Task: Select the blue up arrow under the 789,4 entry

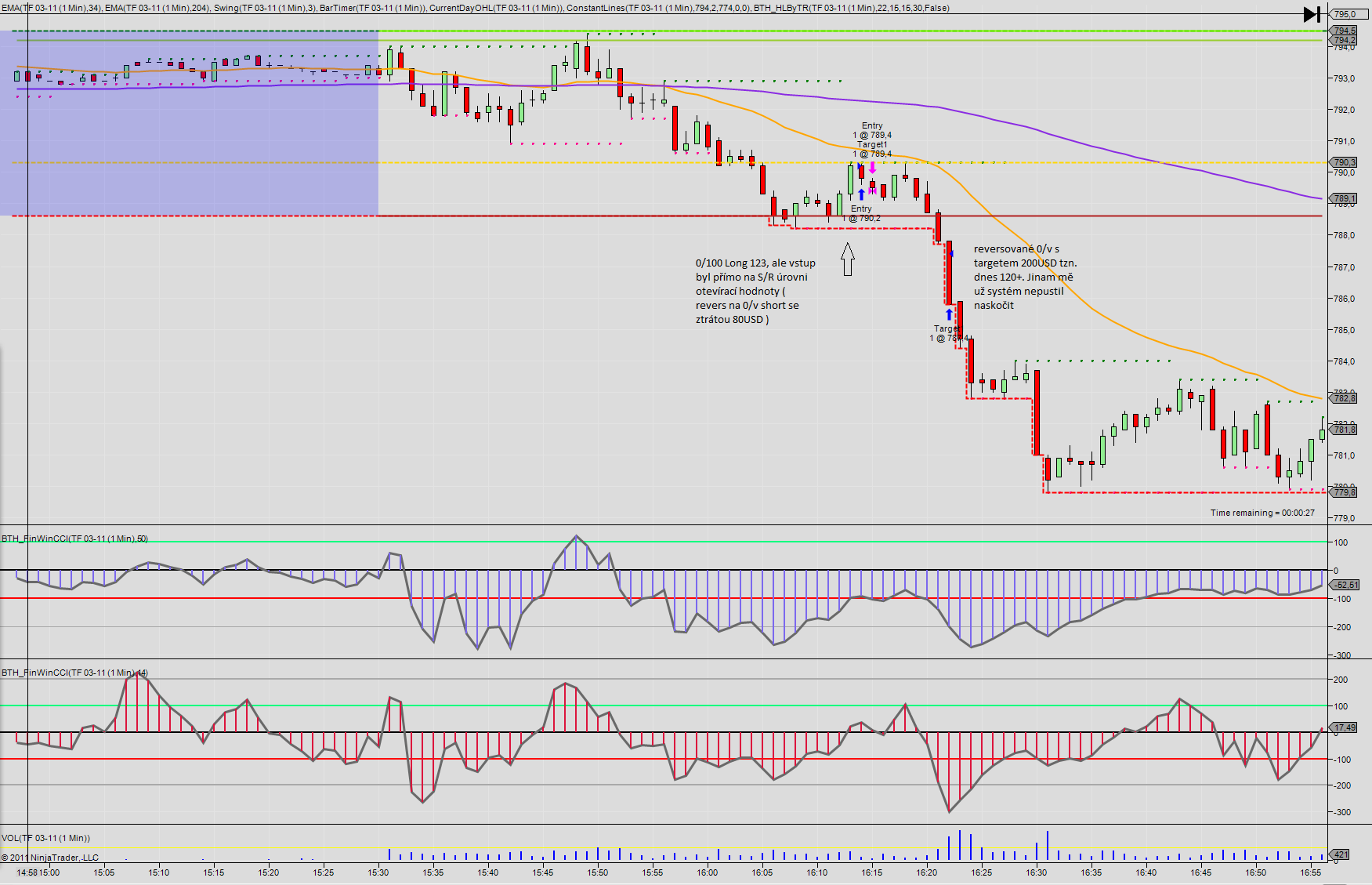Action: pos(861,194)
